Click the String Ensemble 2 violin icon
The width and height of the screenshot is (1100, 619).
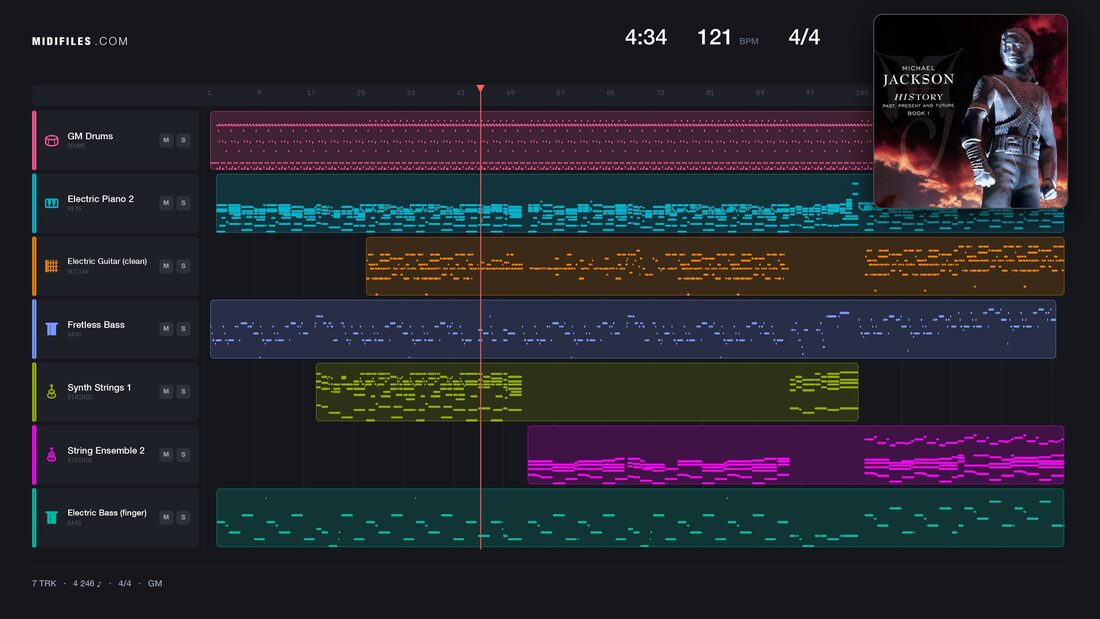pyautogui.click(x=51, y=455)
